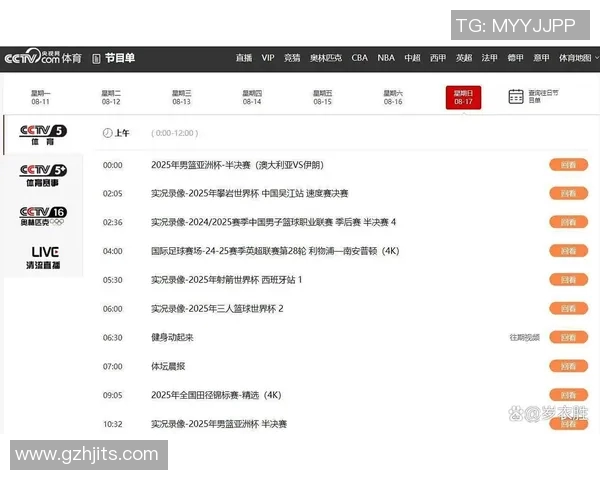
Task: Click 回看 for the 00:00 男篮亚洲杯 program
Action: coord(569,165)
